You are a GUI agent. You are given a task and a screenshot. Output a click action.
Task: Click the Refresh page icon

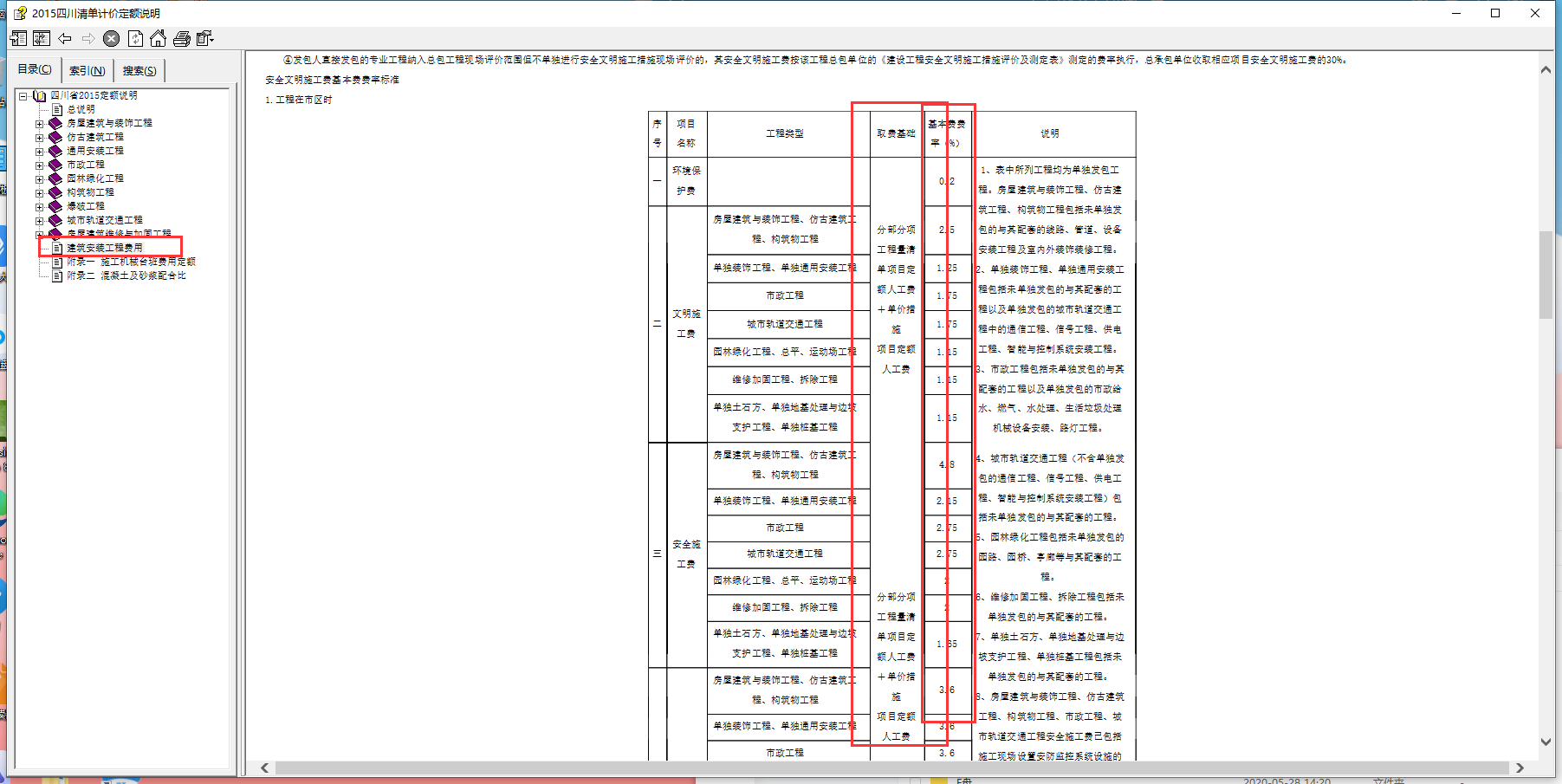pos(135,38)
